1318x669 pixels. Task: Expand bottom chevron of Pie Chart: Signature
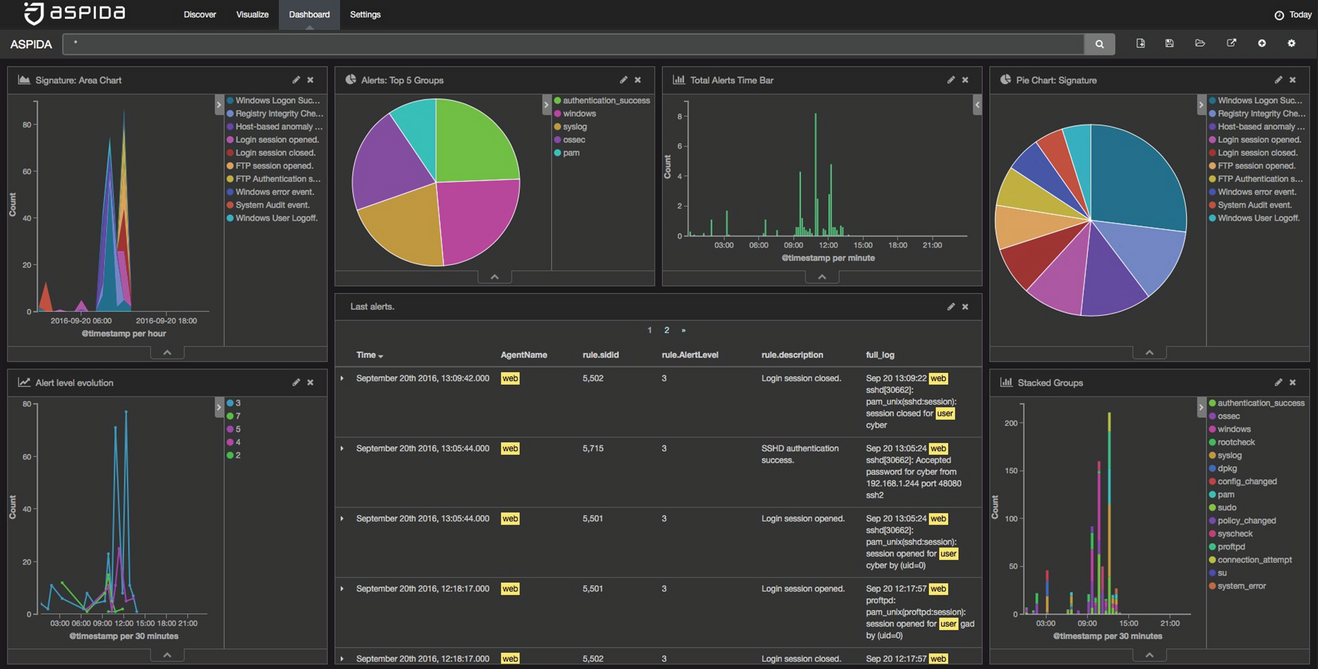tap(1149, 353)
